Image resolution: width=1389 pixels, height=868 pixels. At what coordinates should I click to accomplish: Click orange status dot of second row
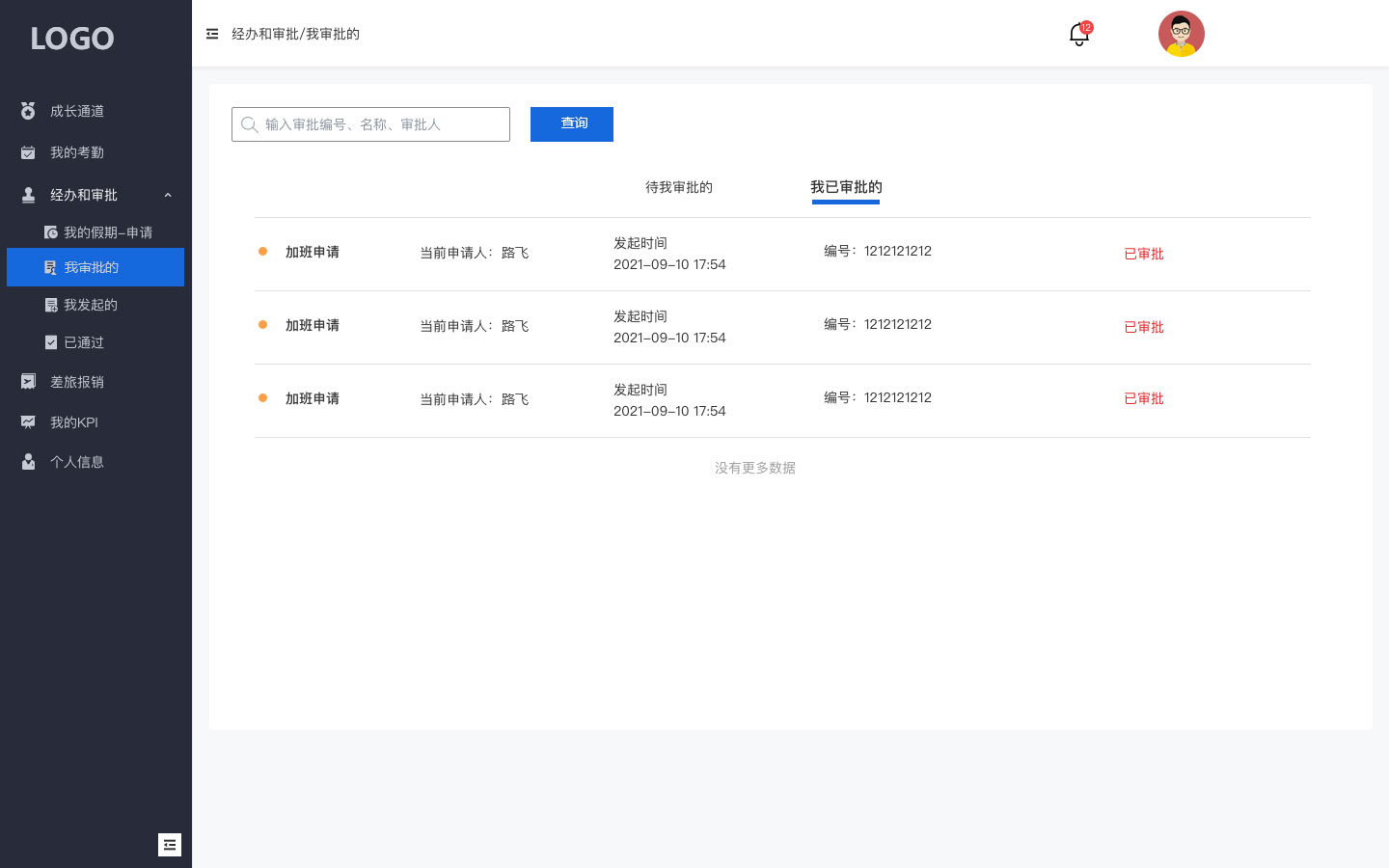pos(262,325)
